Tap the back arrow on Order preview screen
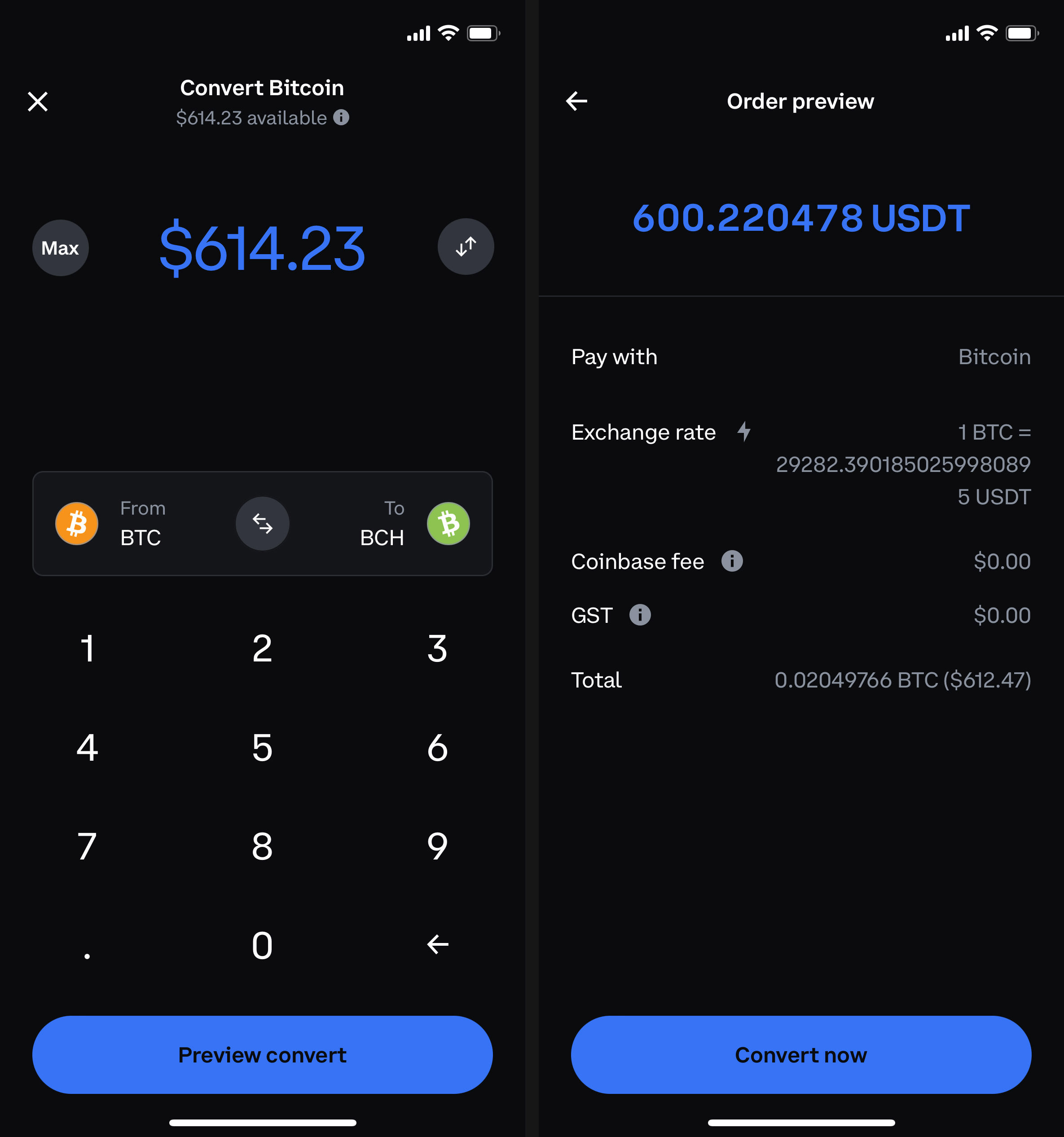Screen dimensions: 1064x1137 pos(577,101)
